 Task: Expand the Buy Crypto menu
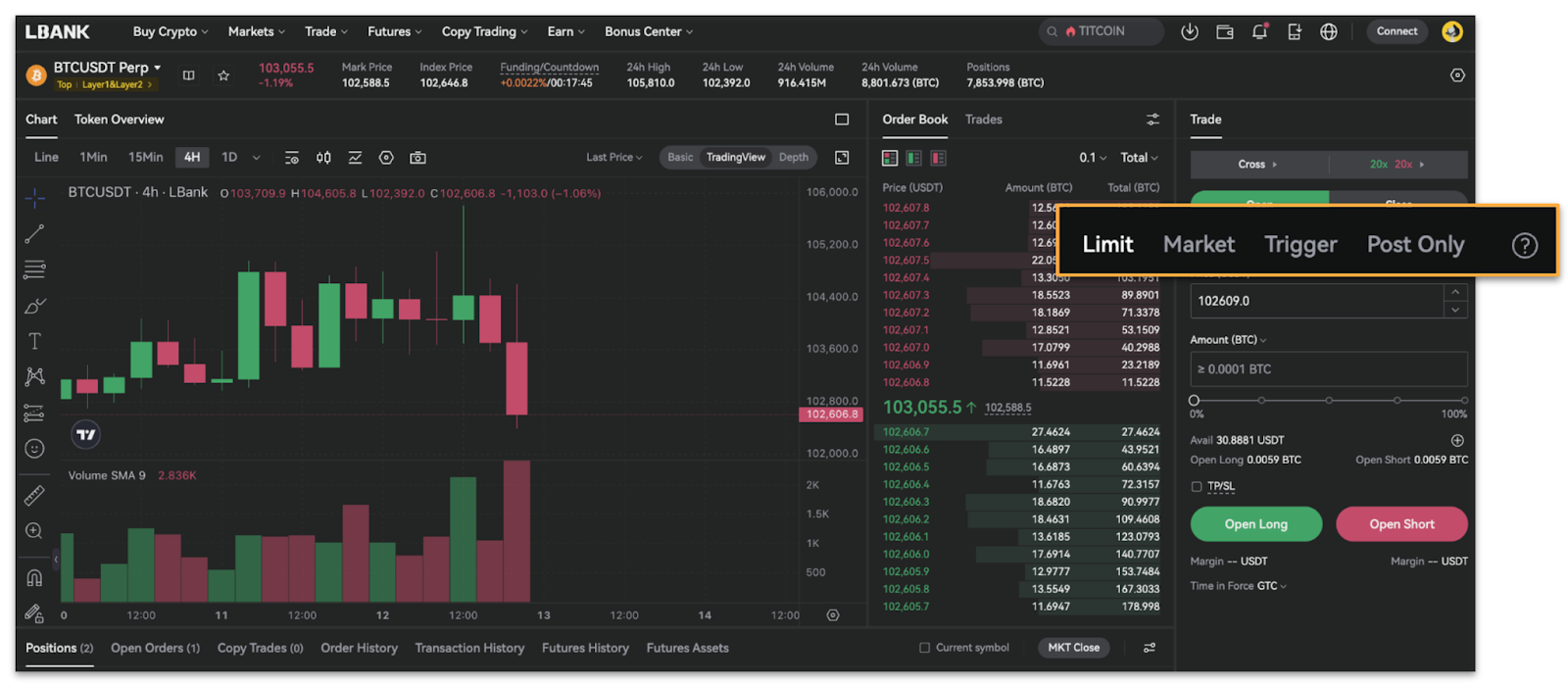(x=171, y=31)
